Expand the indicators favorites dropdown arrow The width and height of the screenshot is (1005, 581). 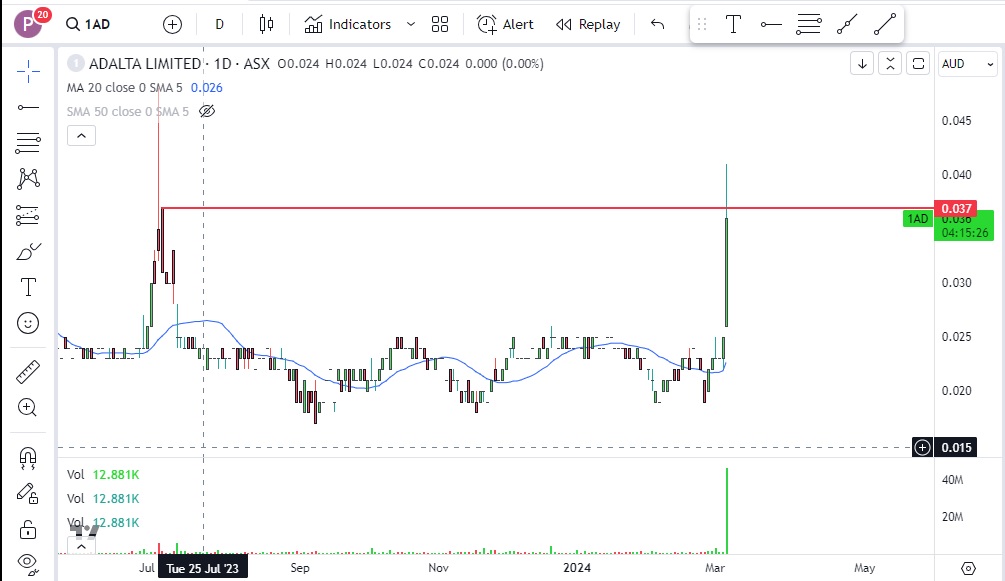point(411,24)
